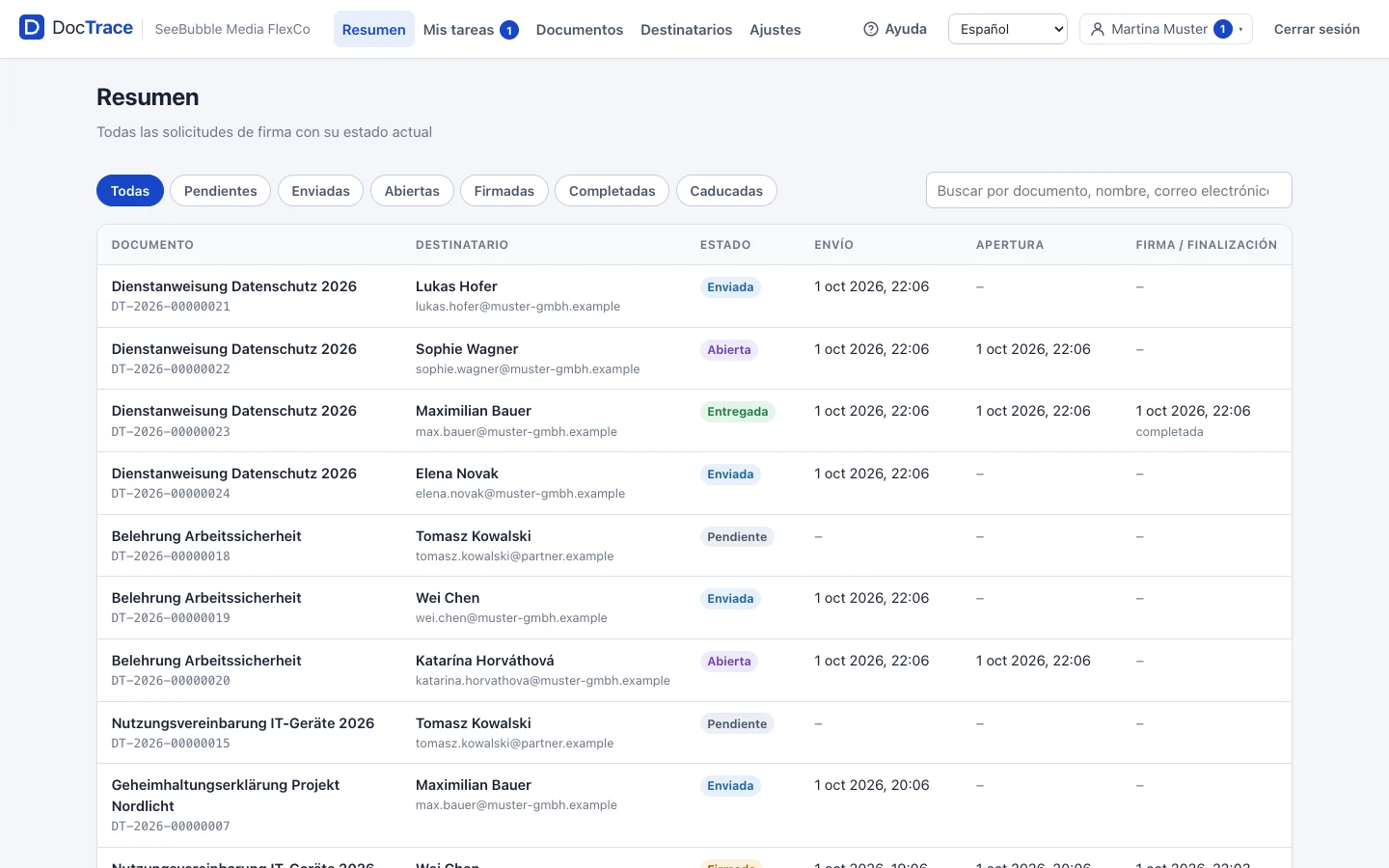Filter by Completadas status
The image size is (1389, 868).
[613, 191]
